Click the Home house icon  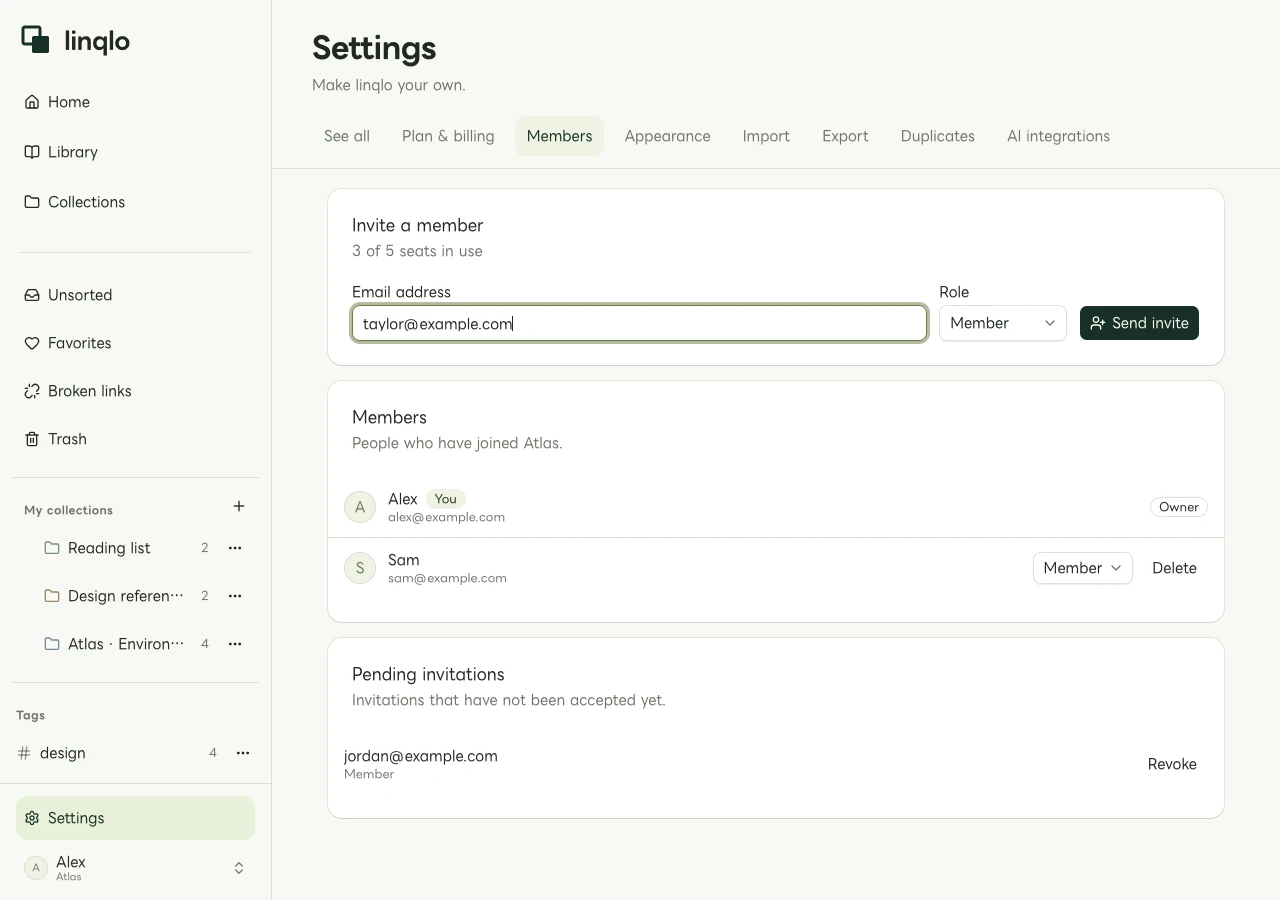[x=32, y=102]
